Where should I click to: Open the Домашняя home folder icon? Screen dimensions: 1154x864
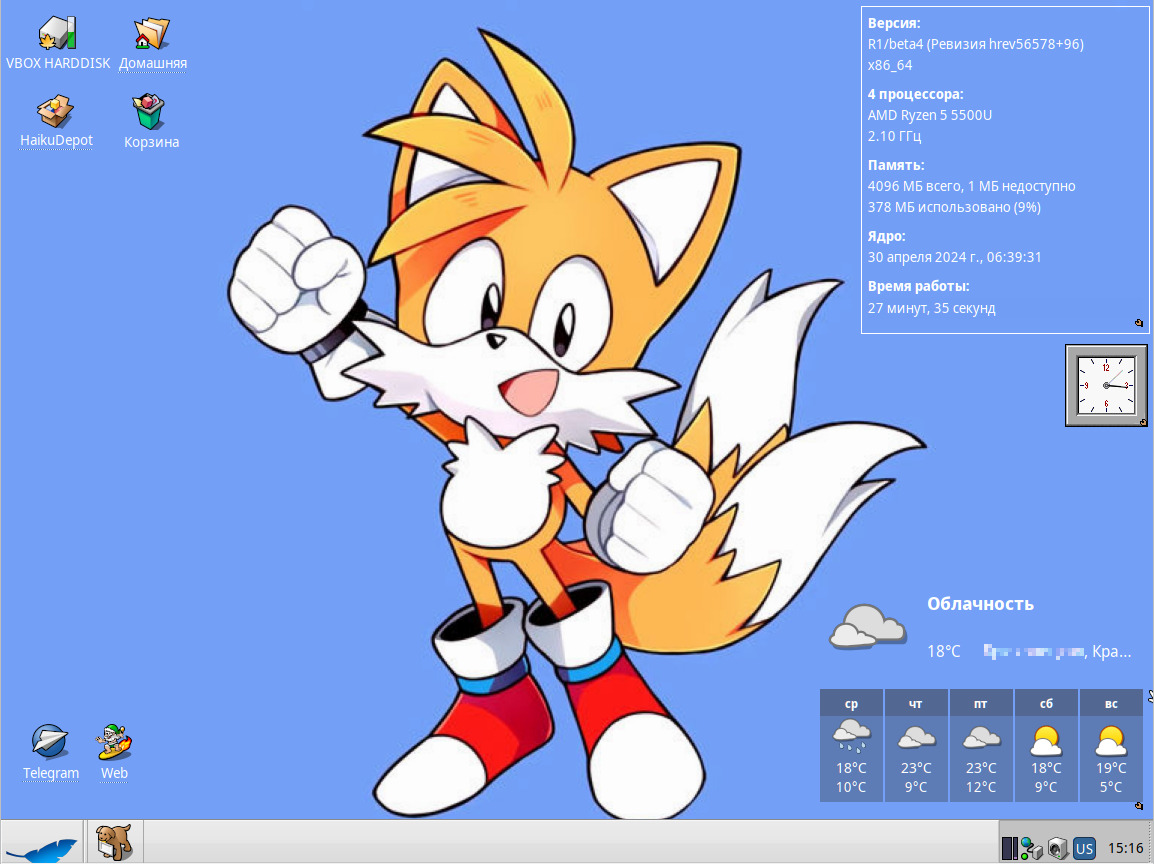coord(152,34)
